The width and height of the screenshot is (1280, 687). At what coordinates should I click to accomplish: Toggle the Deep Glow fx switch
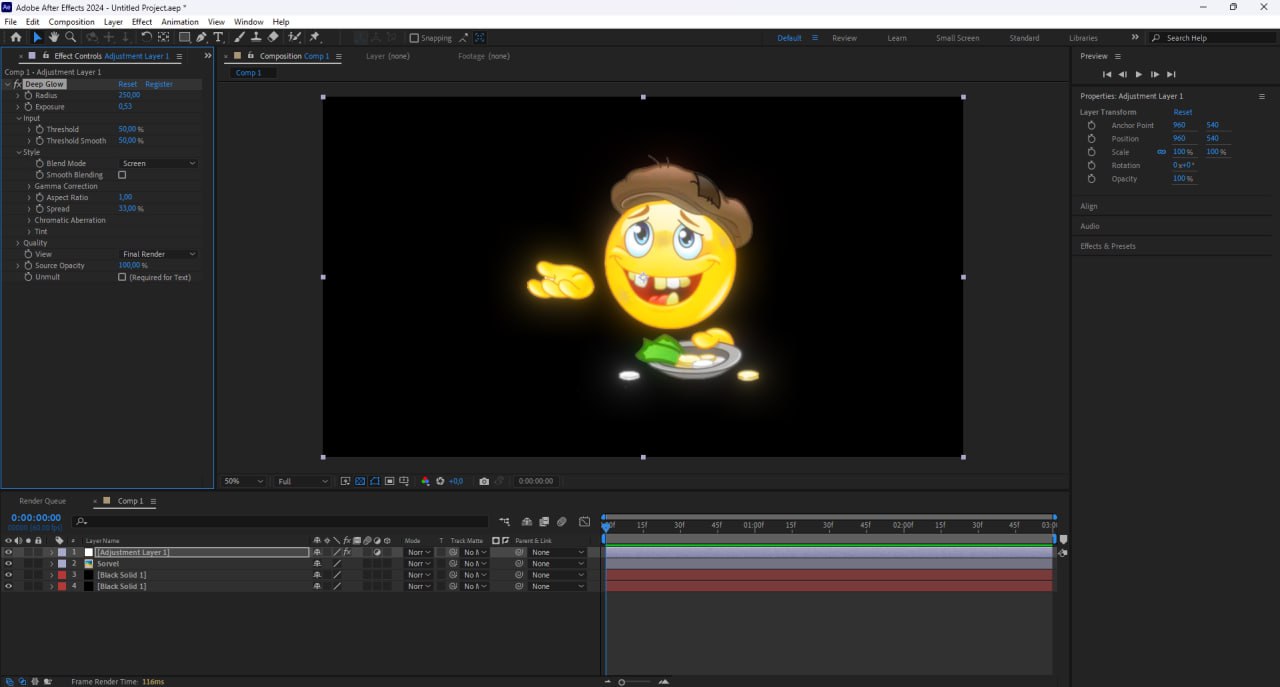(x=18, y=84)
